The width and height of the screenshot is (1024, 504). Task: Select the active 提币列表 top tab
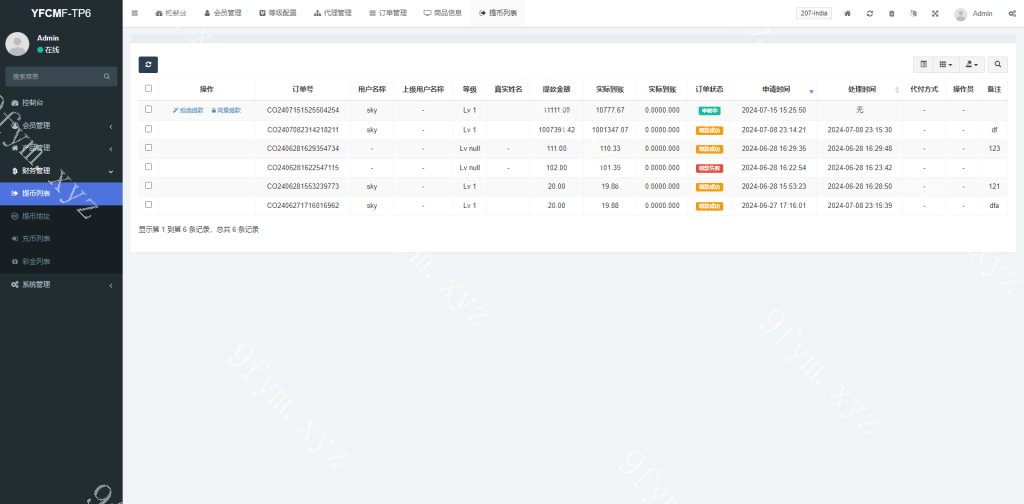click(x=498, y=13)
